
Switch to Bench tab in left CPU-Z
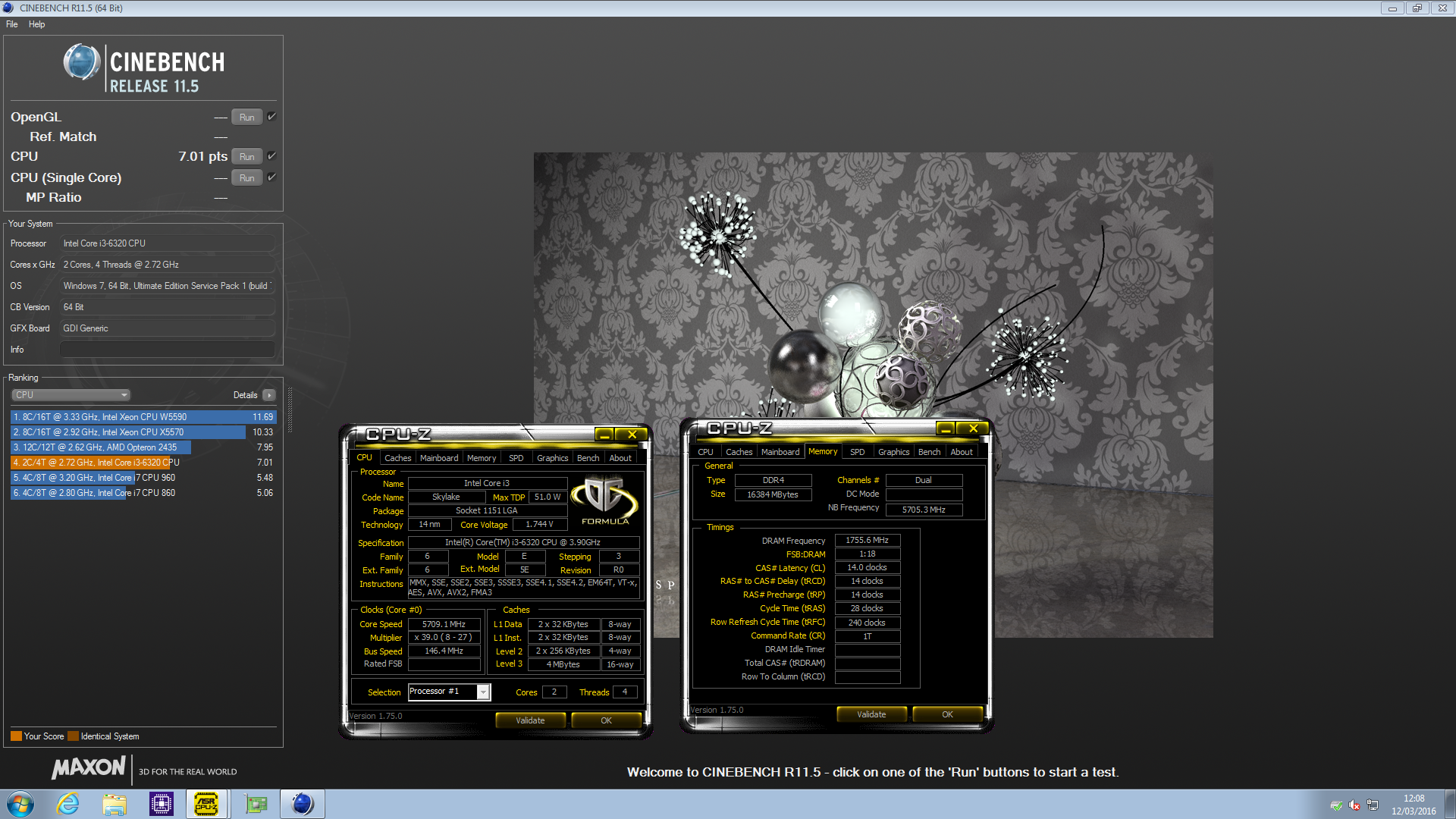coord(588,458)
